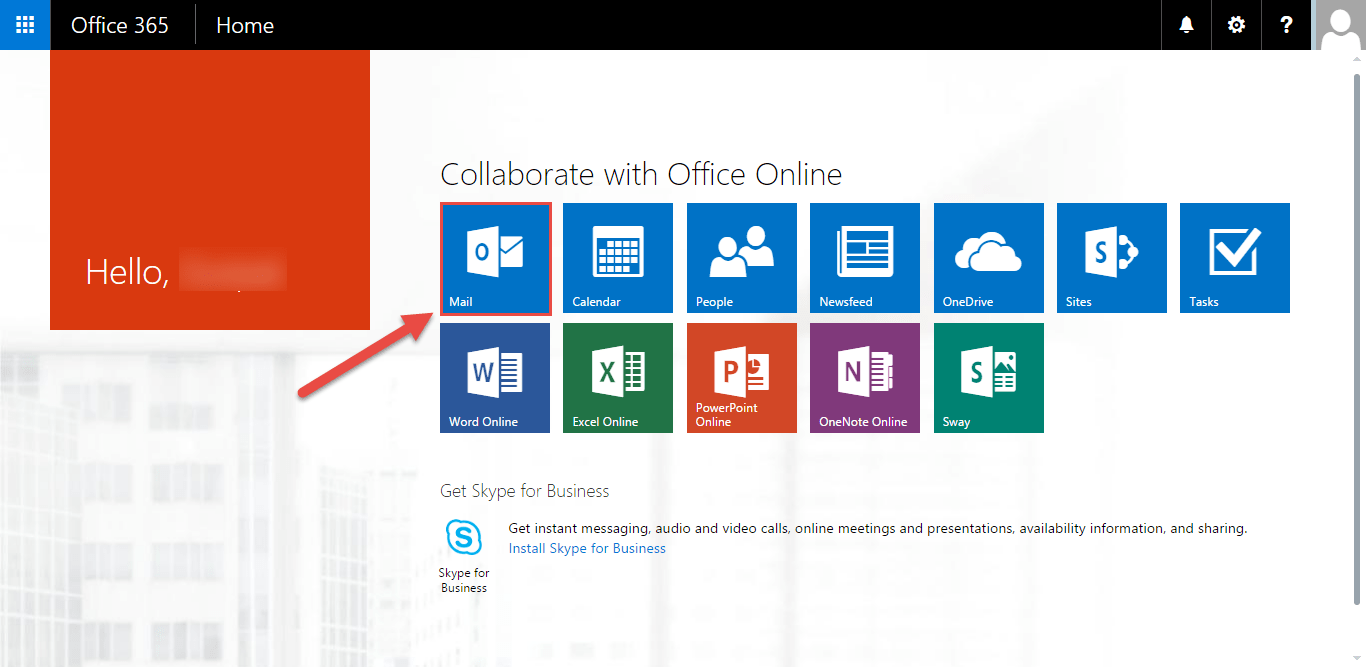Image resolution: width=1366 pixels, height=667 pixels.
Task: Open the Mail tile
Action: (x=495, y=258)
